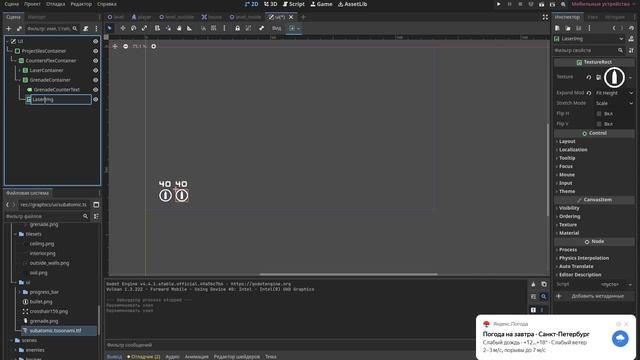
Task: Select the Select Mode arrow tool
Action: pos(109,28)
